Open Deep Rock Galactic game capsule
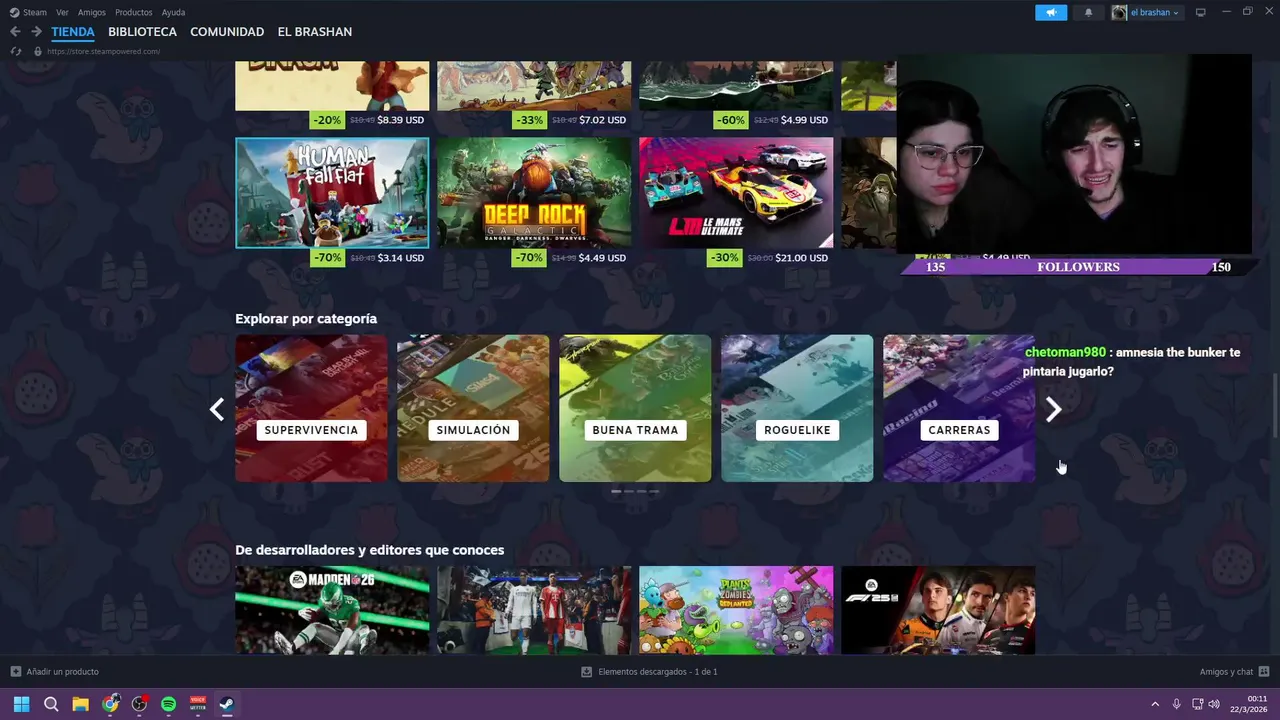1280x720 pixels. pos(534,193)
